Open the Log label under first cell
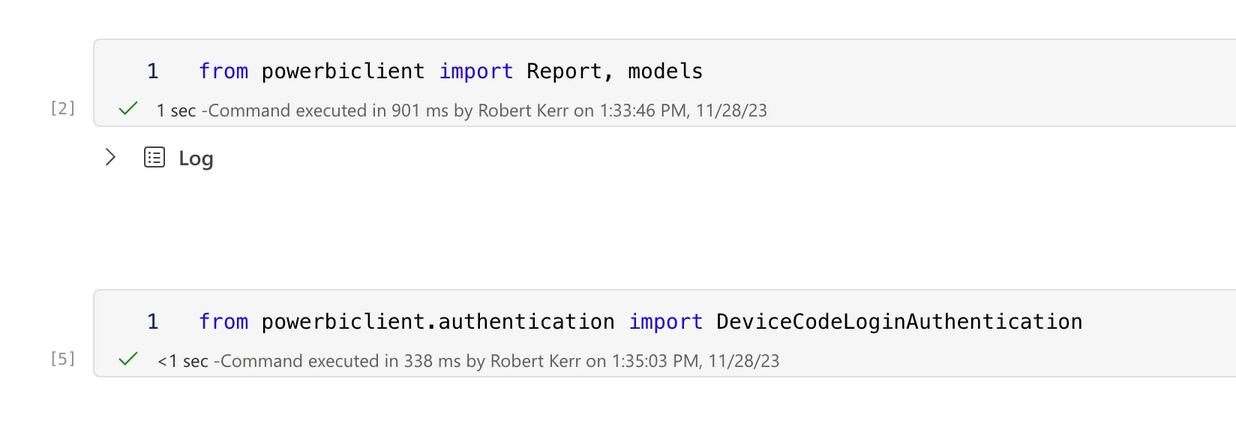 point(196,158)
